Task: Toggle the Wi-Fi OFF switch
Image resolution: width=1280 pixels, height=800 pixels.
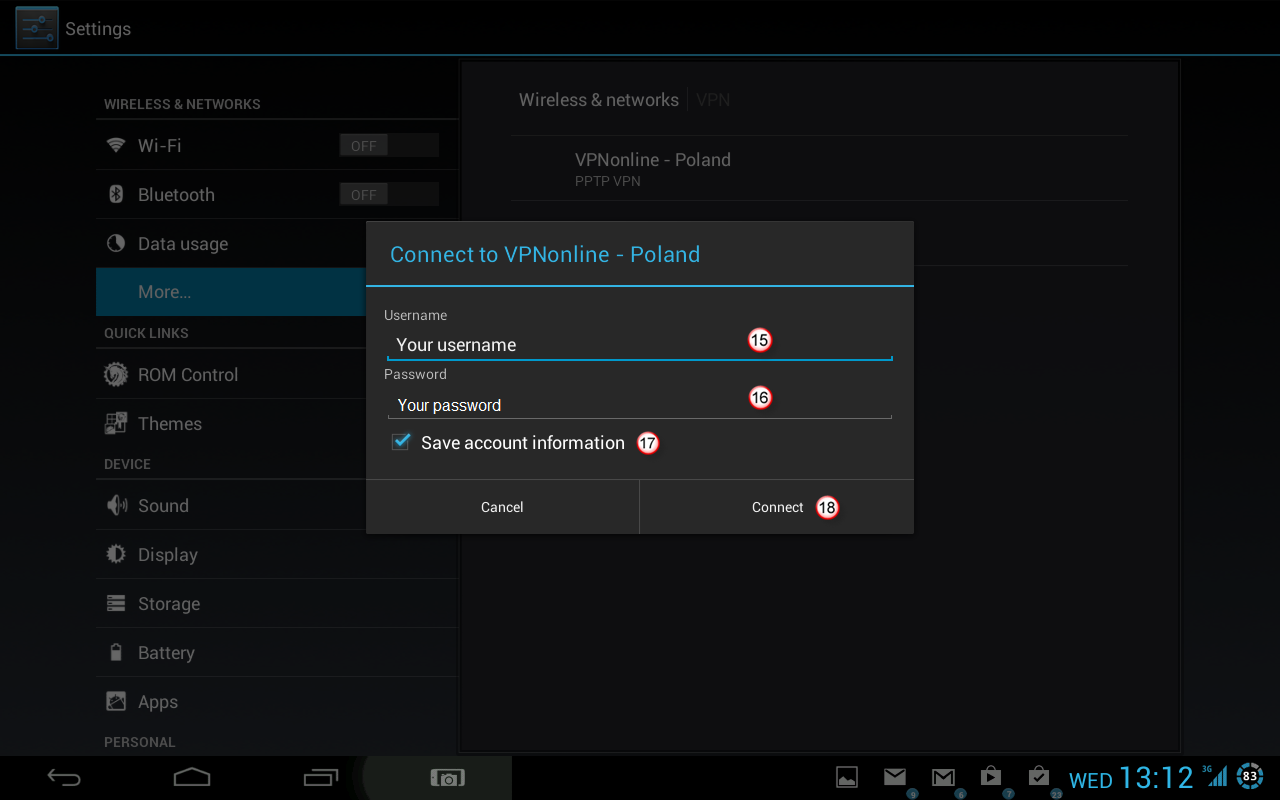Action: (x=389, y=145)
